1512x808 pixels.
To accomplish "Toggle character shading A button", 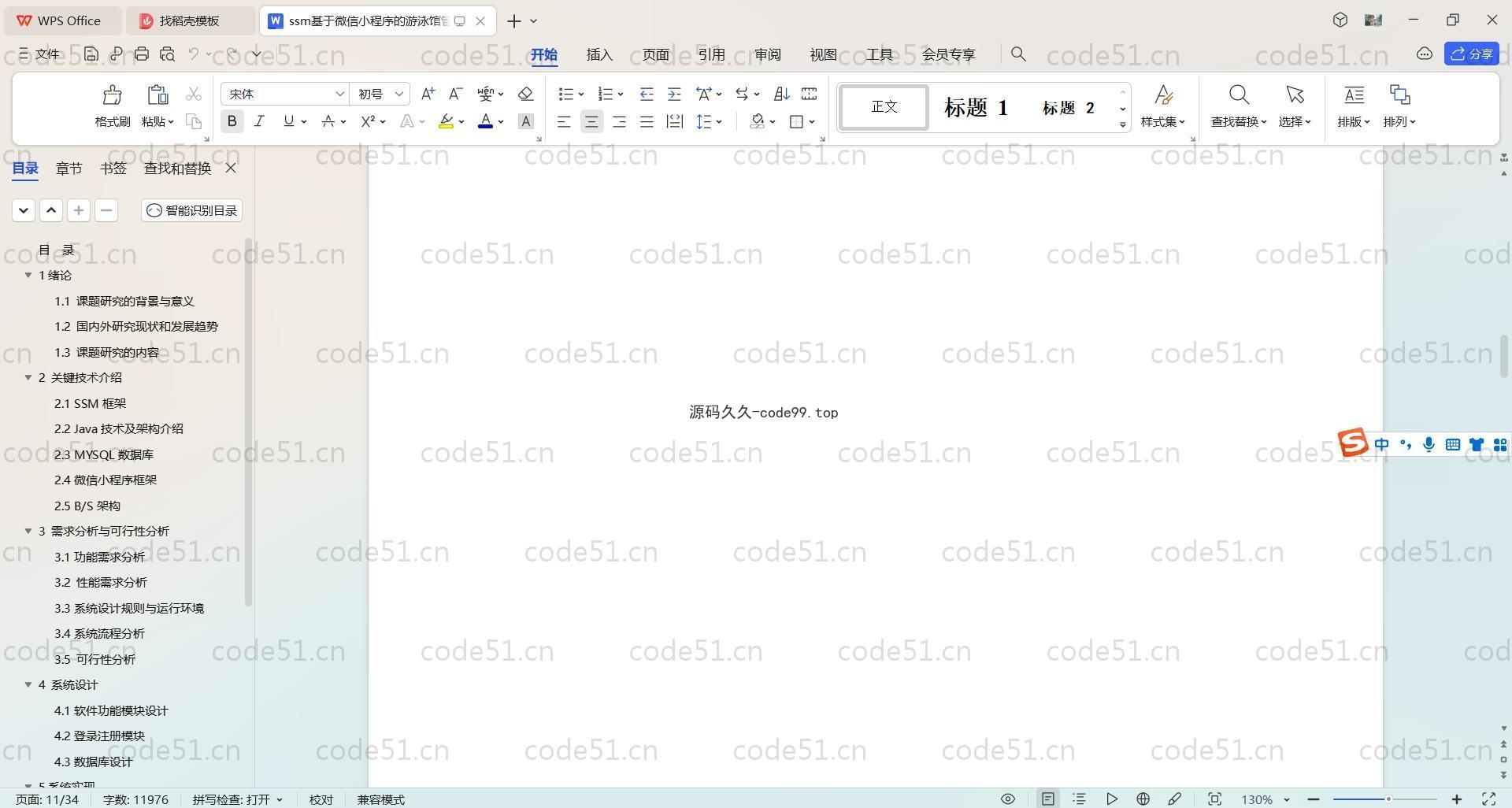I will tap(526, 121).
